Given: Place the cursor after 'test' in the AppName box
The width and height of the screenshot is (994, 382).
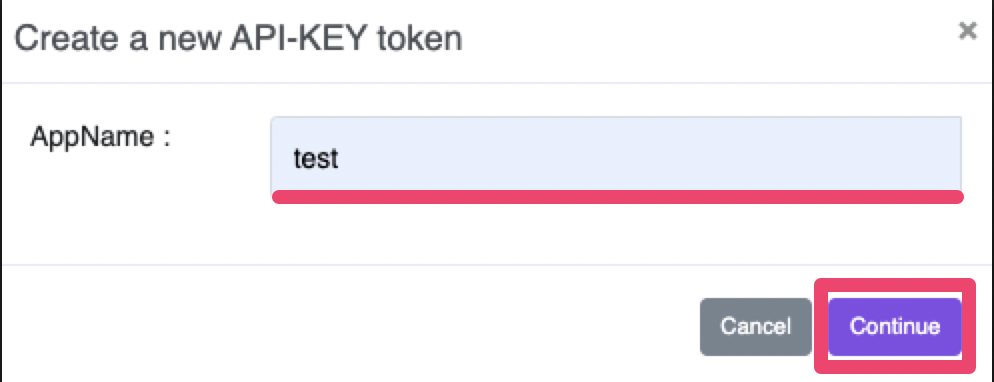Looking at the screenshot, I should click(342, 158).
